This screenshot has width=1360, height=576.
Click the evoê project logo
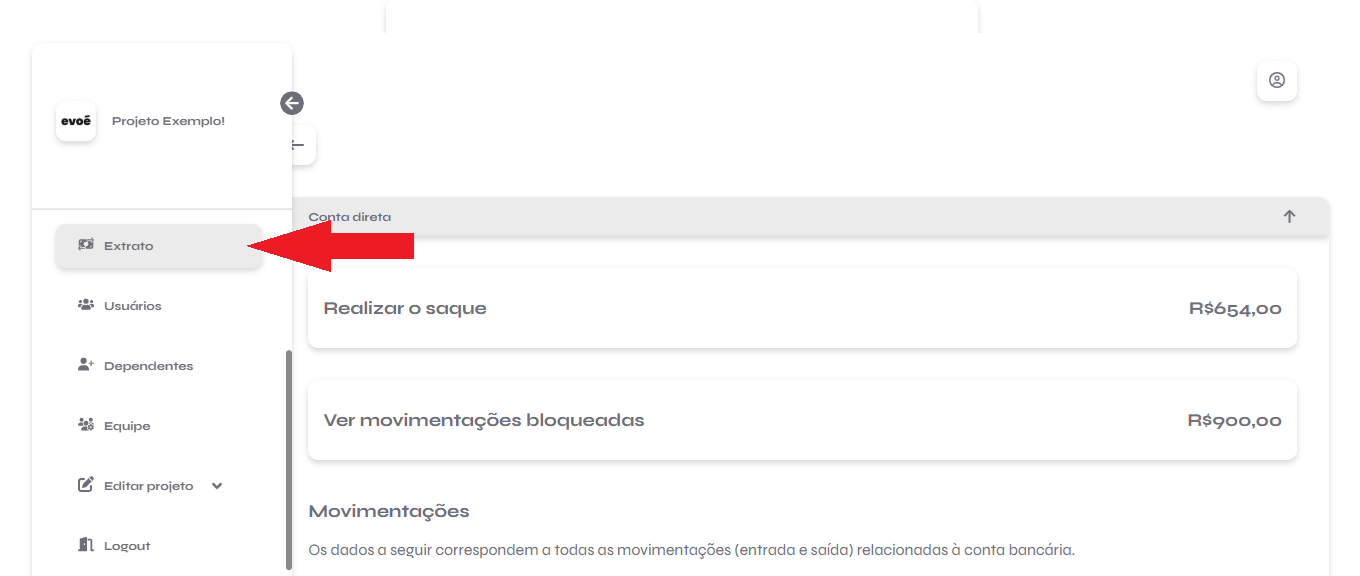pyautogui.click(x=76, y=121)
